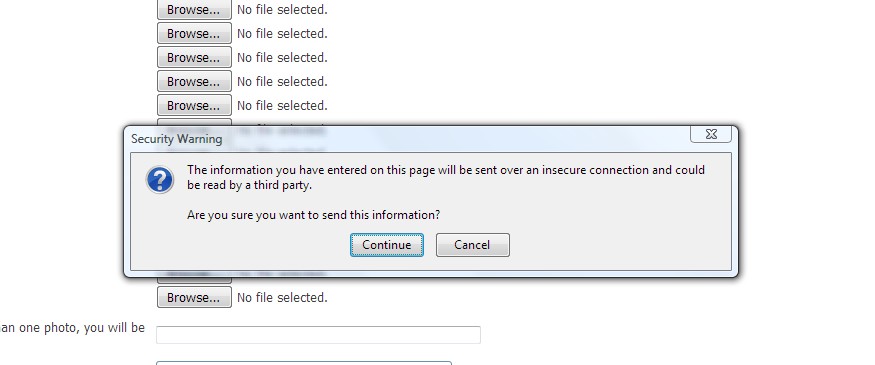The width and height of the screenshot is (875, 365).
Task: Close the Security Warning dialog with X
Action: point(711,134)
